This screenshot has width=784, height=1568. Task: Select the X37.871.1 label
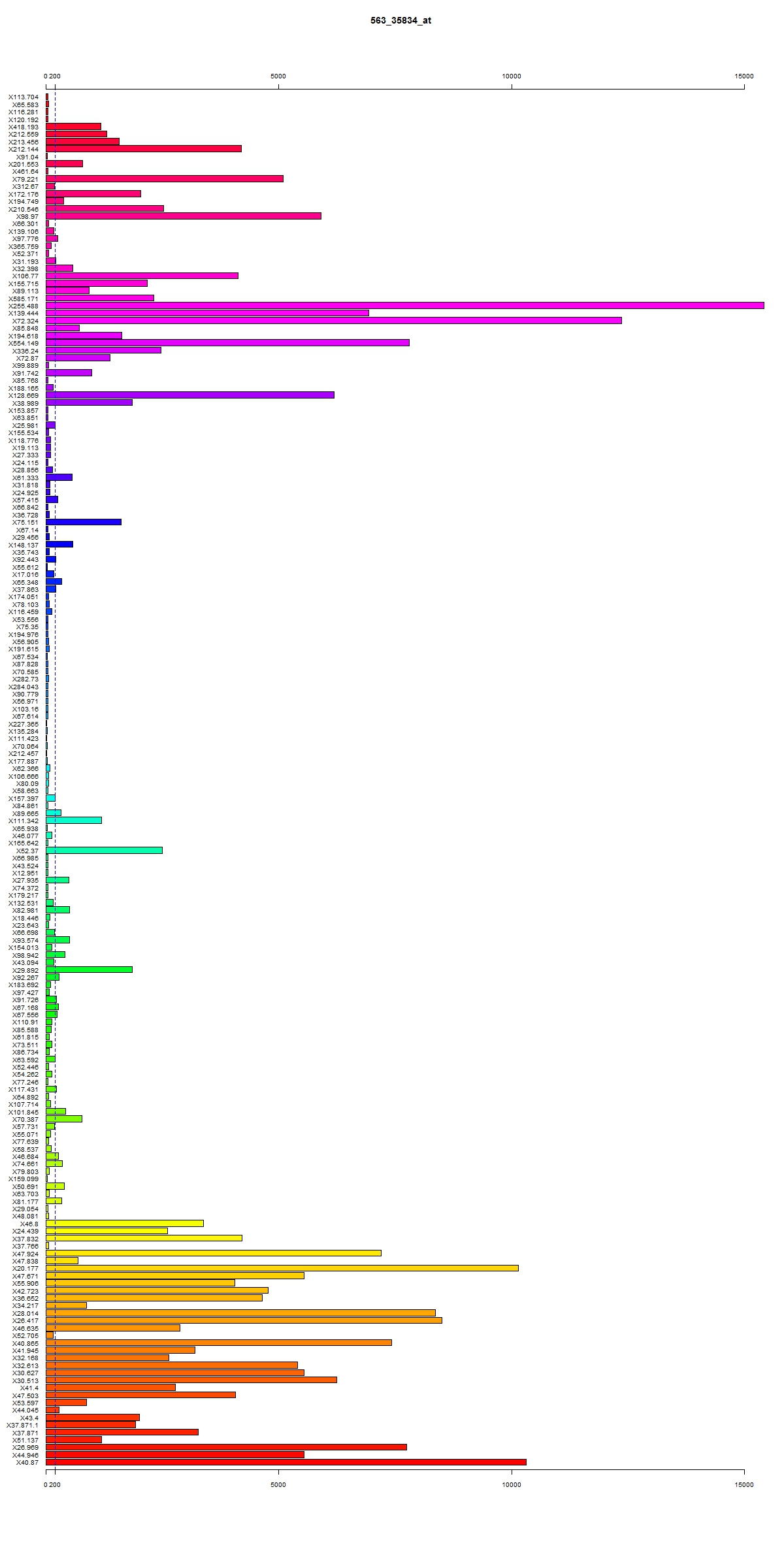[23, 1426]
